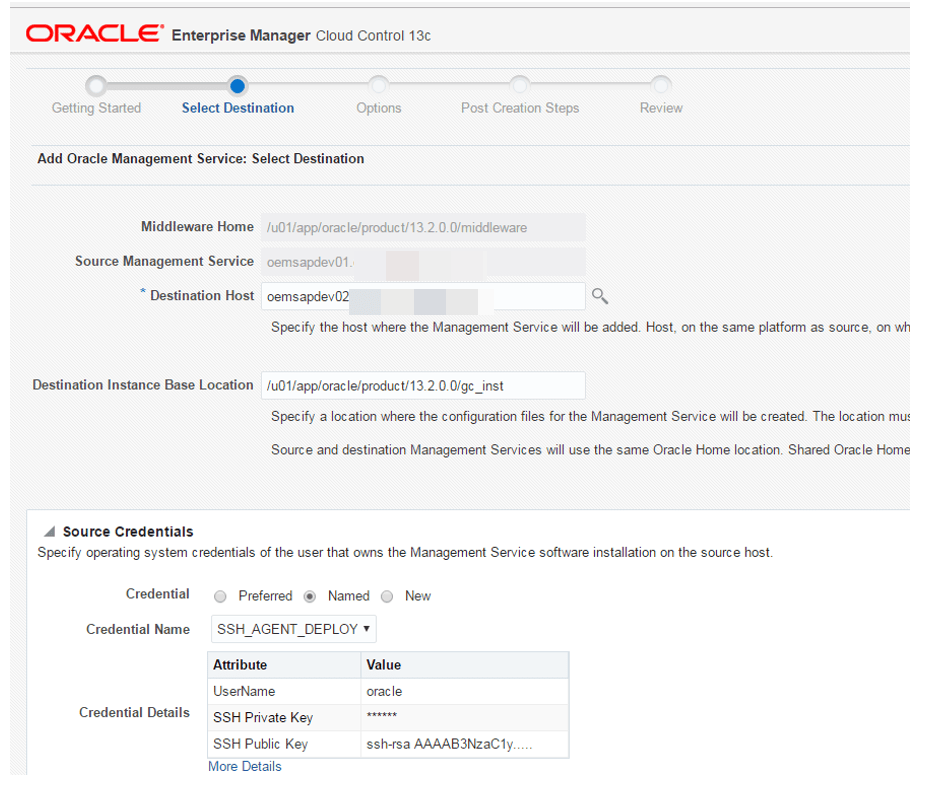
Task: Click the Review step circle
Action: point(661,86)
